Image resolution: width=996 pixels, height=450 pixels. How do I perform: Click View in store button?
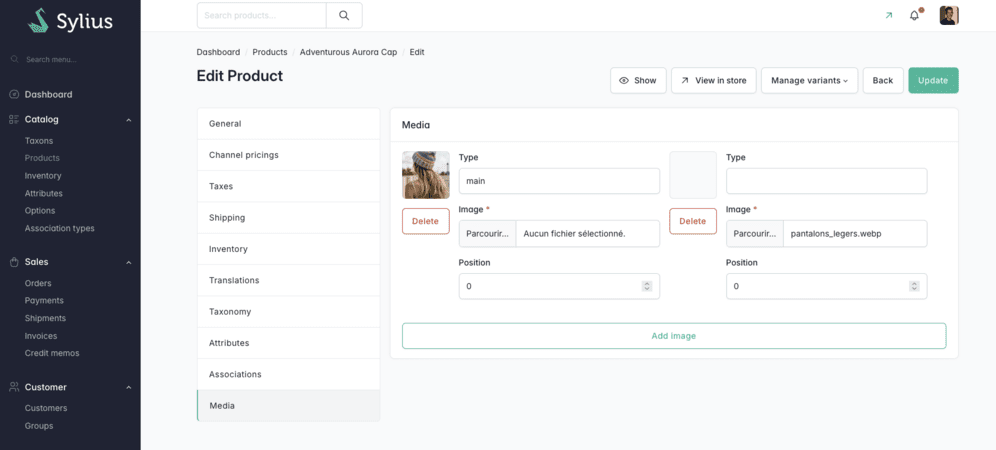click(713, 81)
